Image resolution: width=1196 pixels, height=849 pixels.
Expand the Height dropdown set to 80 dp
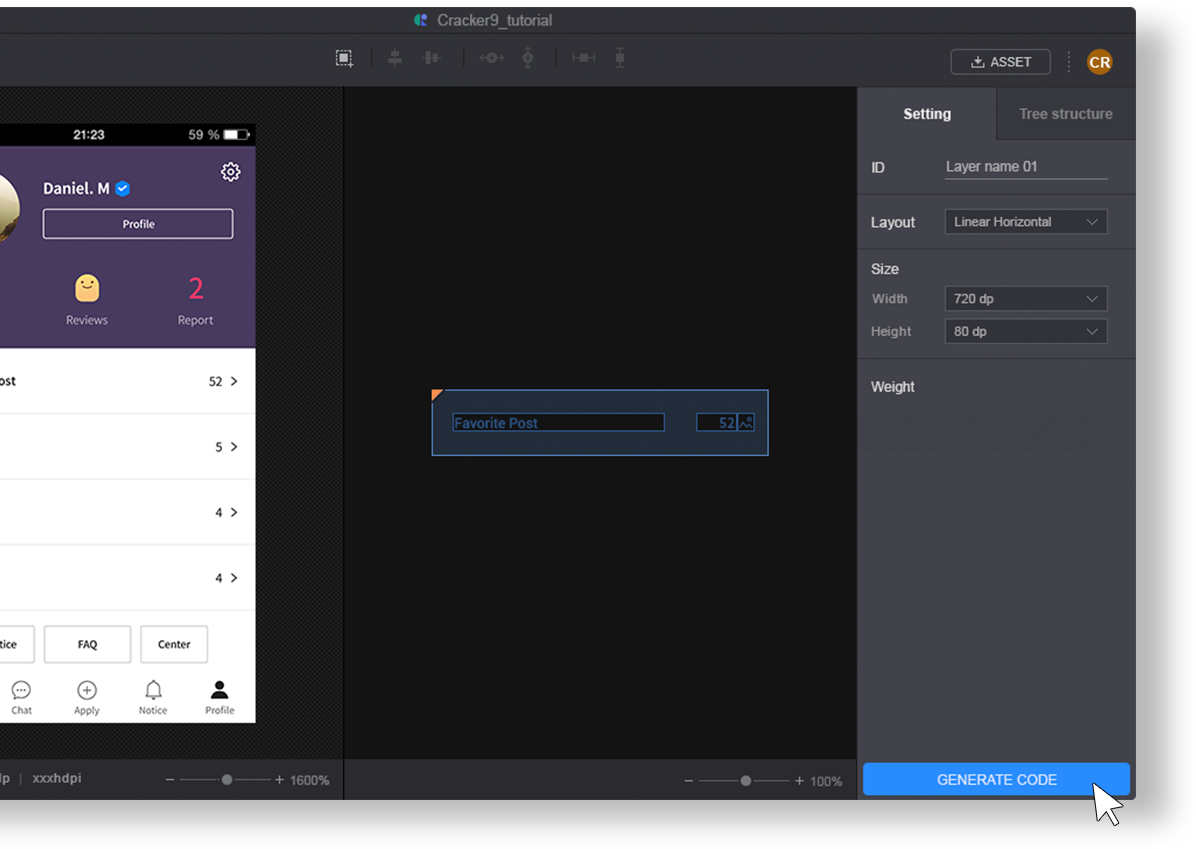tap(1025, 331)
